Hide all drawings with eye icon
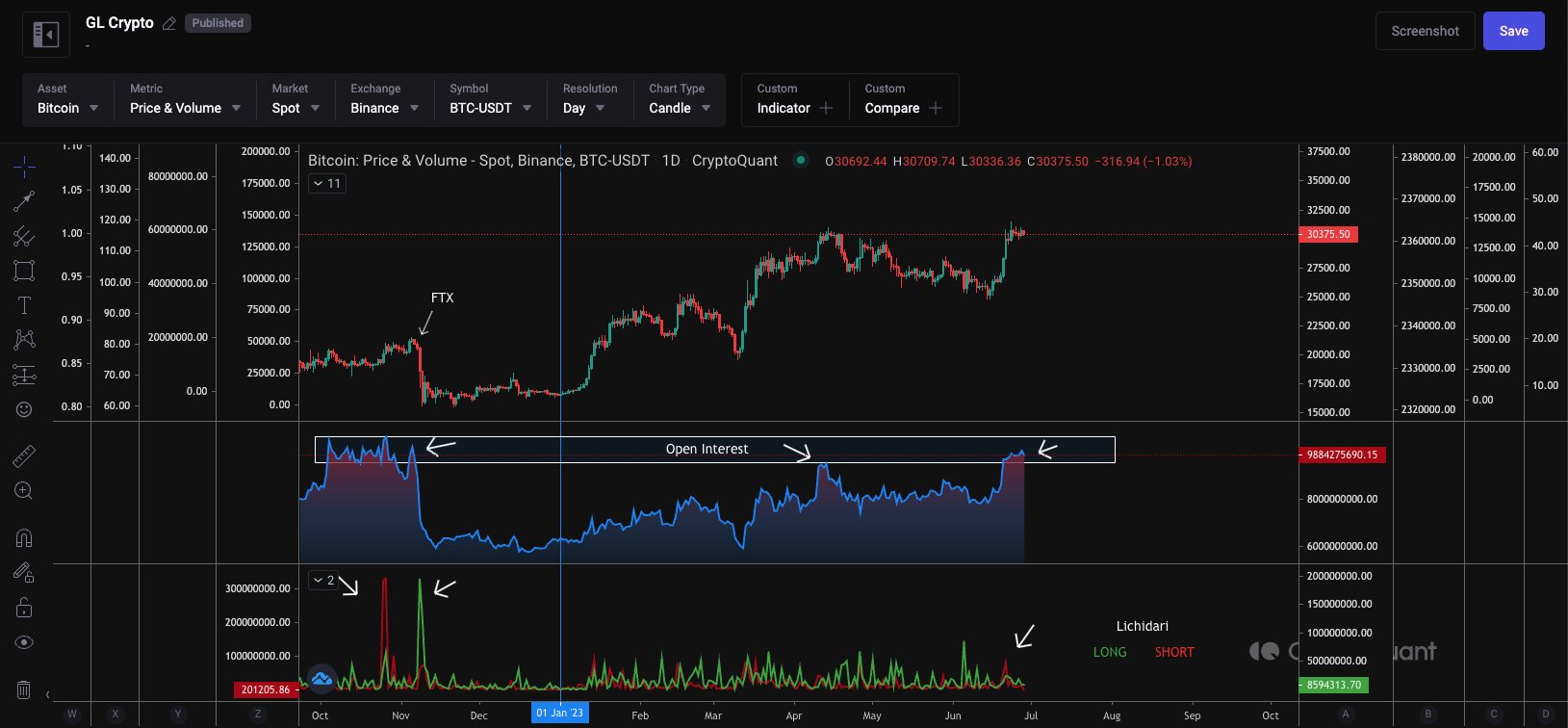The height and width of the screenshot is (728, 1568). coord(24,642)
